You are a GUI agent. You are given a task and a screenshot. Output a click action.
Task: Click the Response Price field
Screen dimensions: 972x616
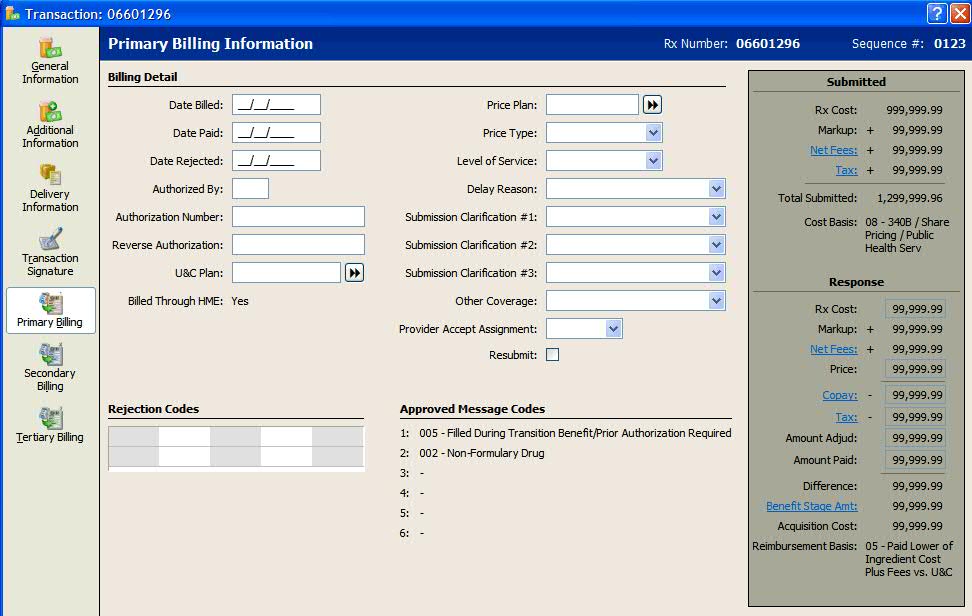click(915, 369)
